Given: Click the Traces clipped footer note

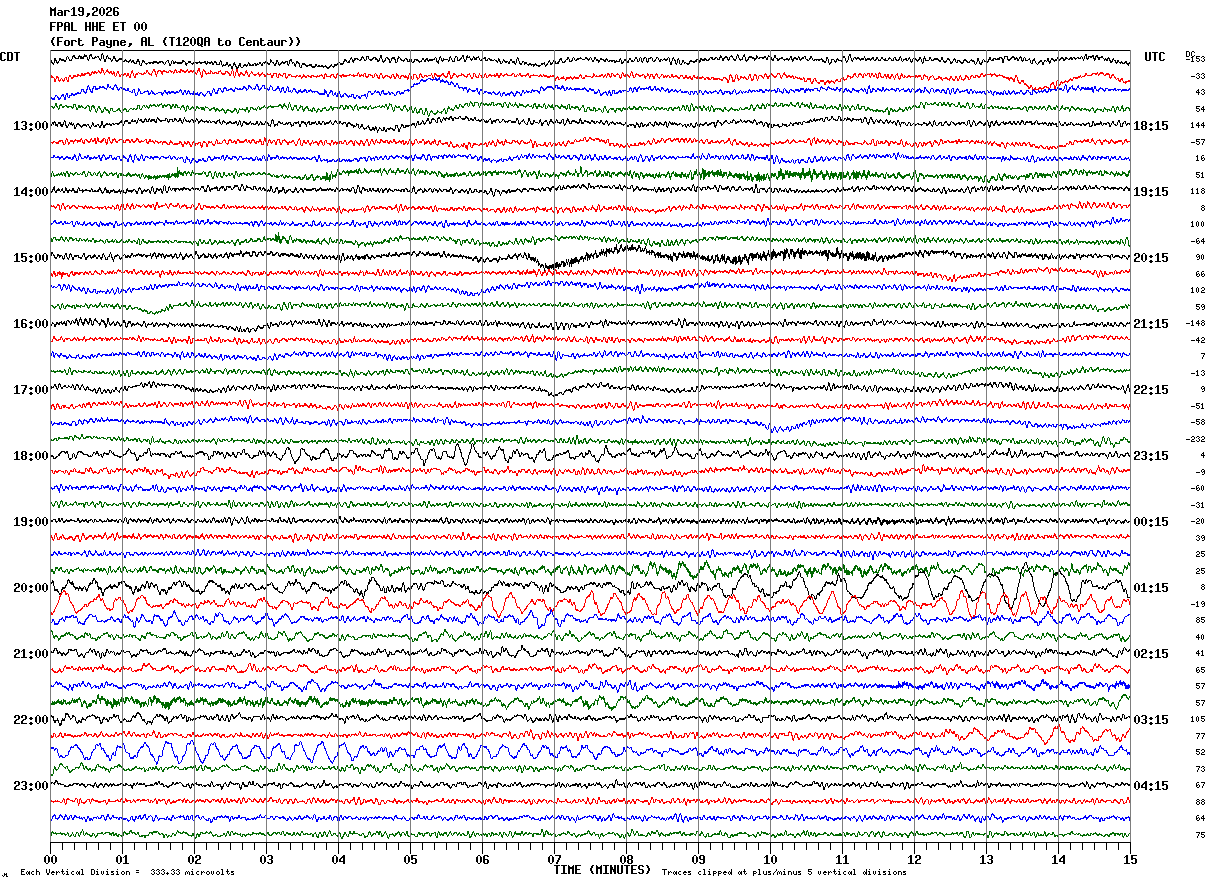Looking at the screenshot, I should [784, 873].
